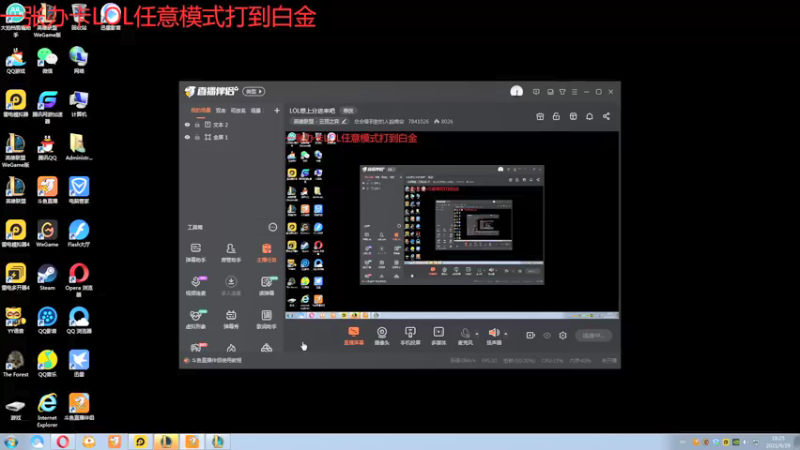Switch to the second scene tab
This screenshot has height=450, width=800.
(x=220, y=110)
